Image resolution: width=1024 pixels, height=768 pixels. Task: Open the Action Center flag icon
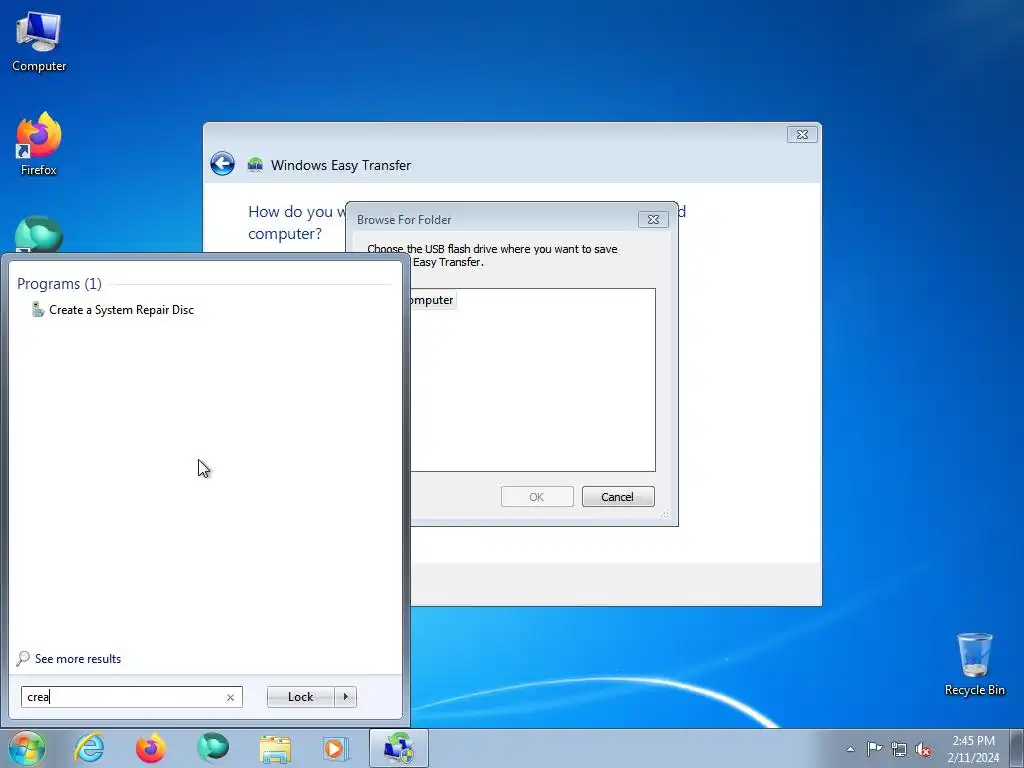[874, 748]
